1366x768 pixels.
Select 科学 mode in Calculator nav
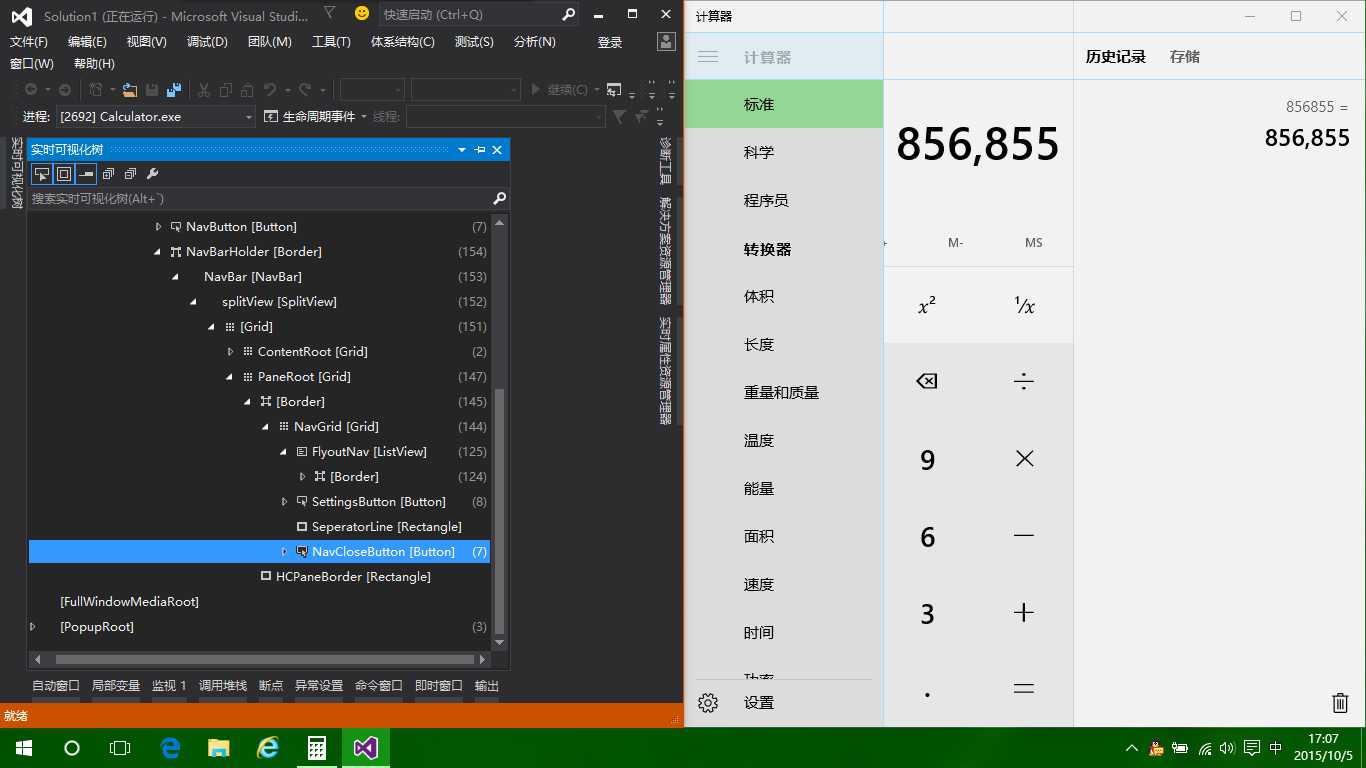coord(784,152)
